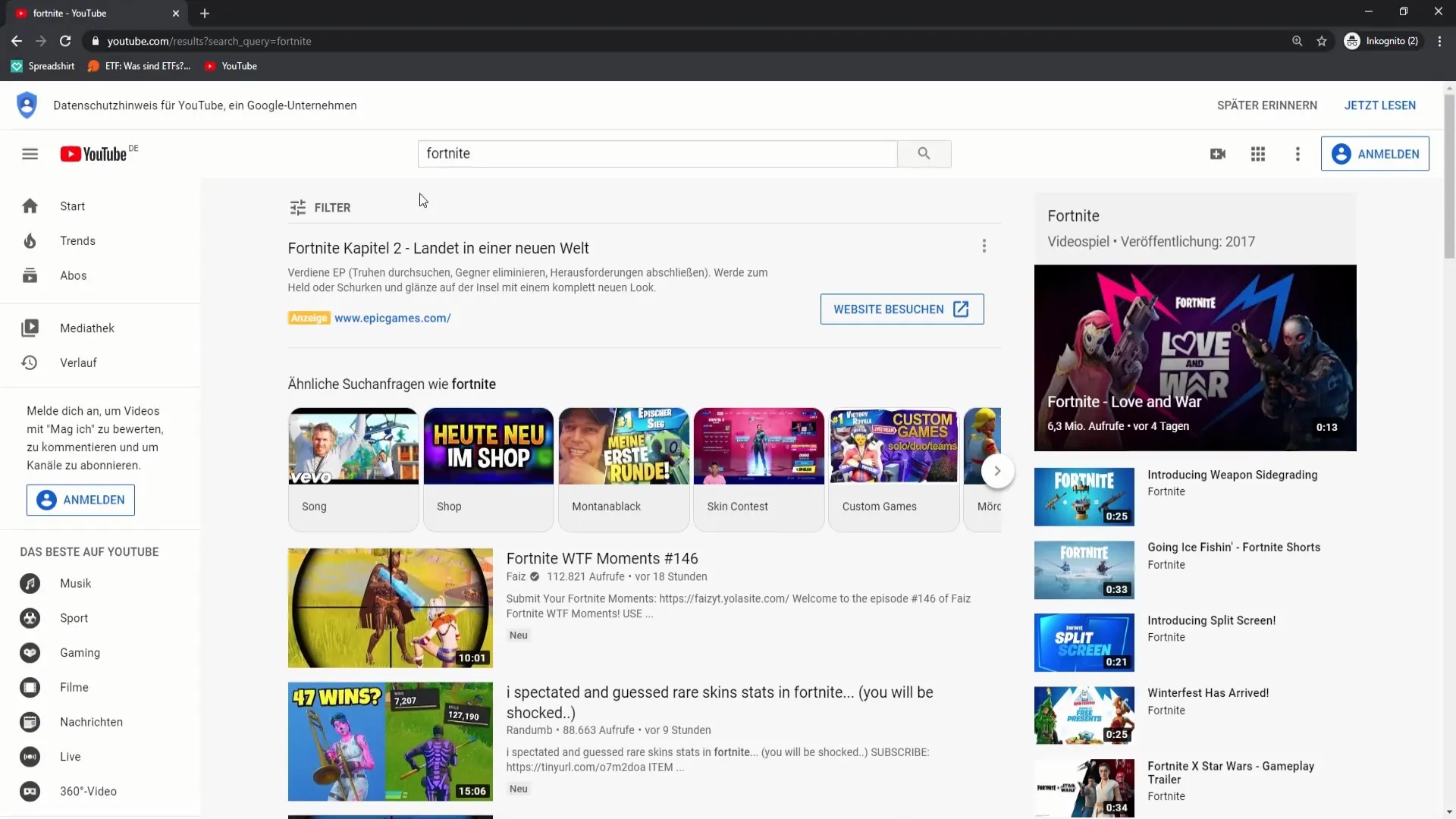Click the Mediathek library icon

pyautogui.click(x=30, y=328)
